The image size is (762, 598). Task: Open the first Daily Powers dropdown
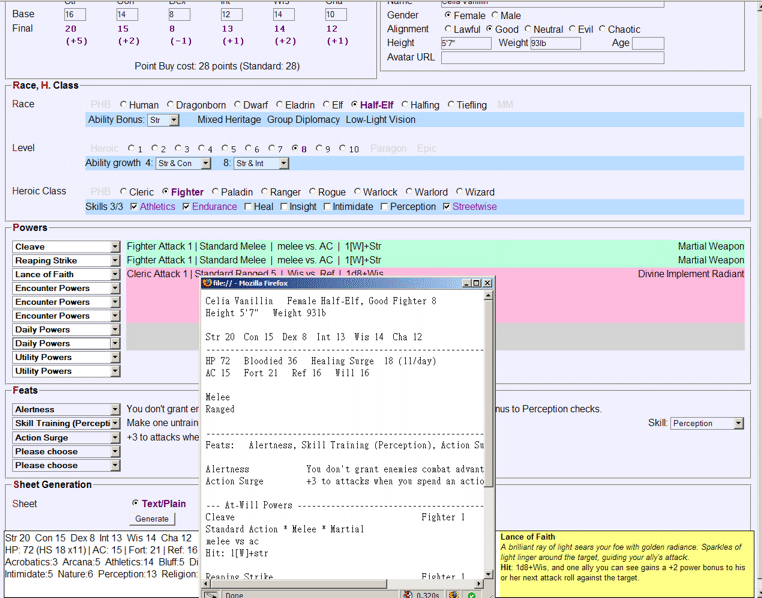point(115,329)
